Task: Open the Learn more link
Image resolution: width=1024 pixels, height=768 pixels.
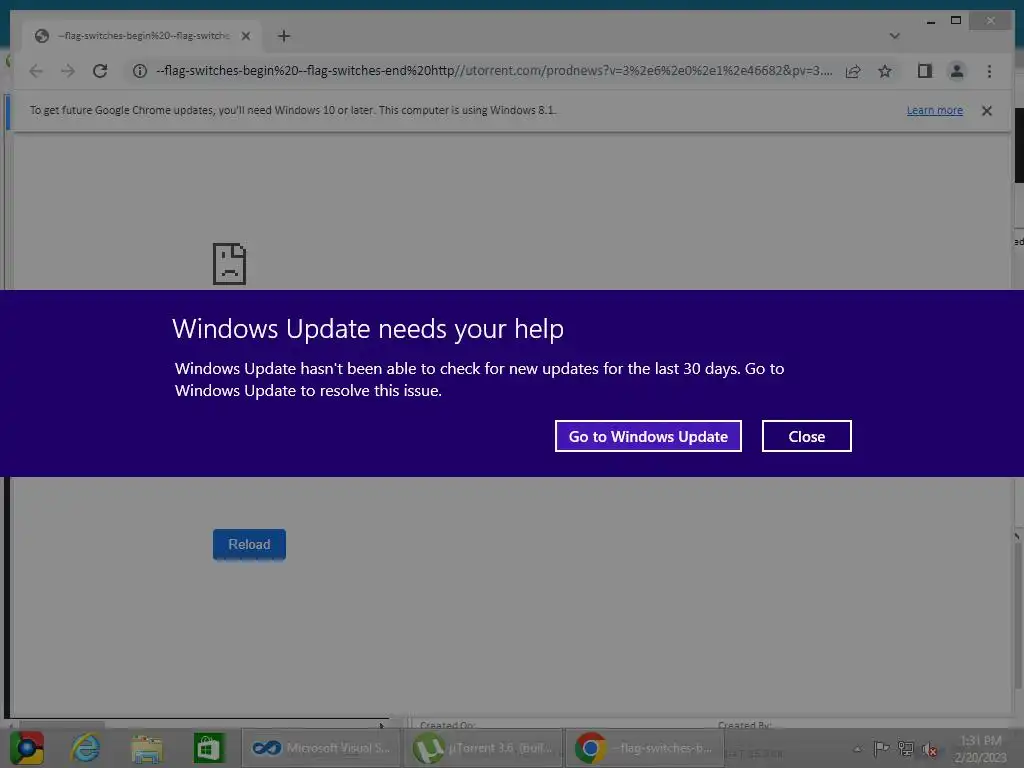Action: (935, 110)
